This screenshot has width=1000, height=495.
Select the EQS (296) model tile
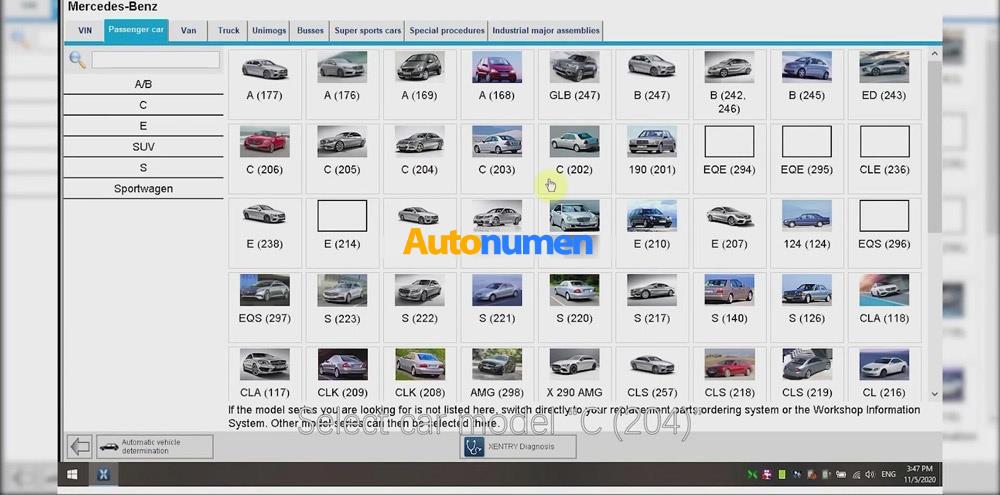(884, 232)
